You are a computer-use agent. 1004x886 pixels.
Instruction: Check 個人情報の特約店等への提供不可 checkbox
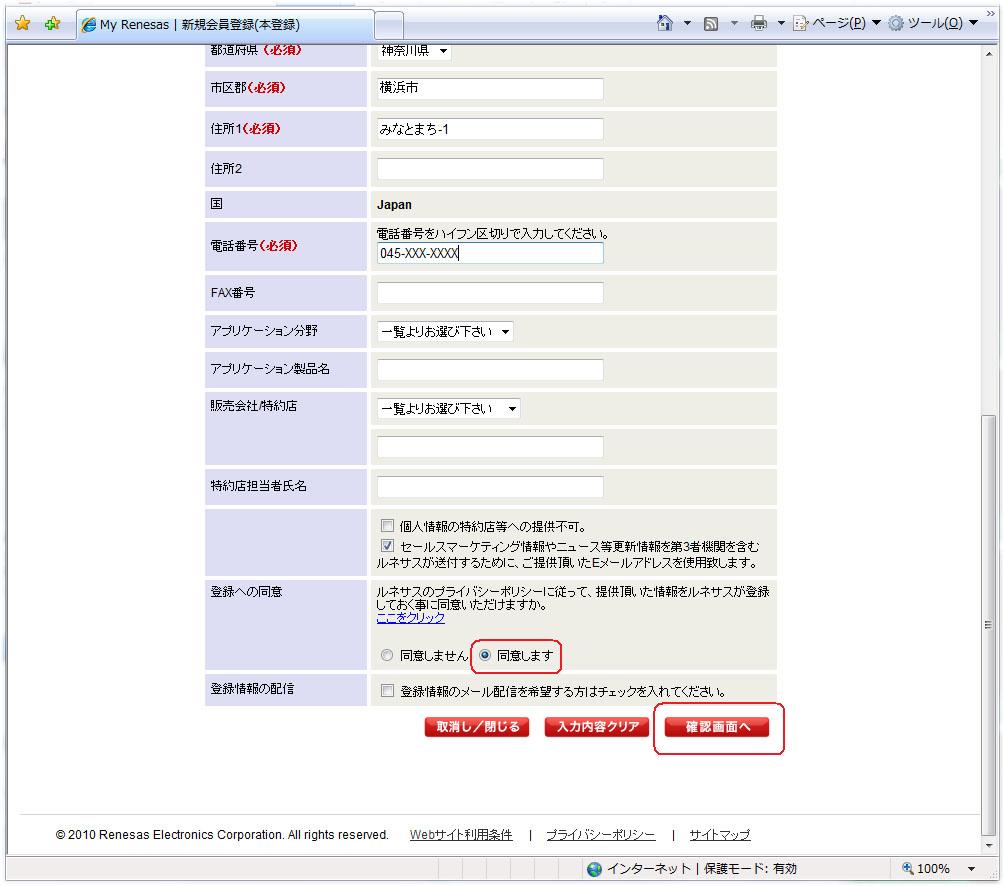click(387, 526)
